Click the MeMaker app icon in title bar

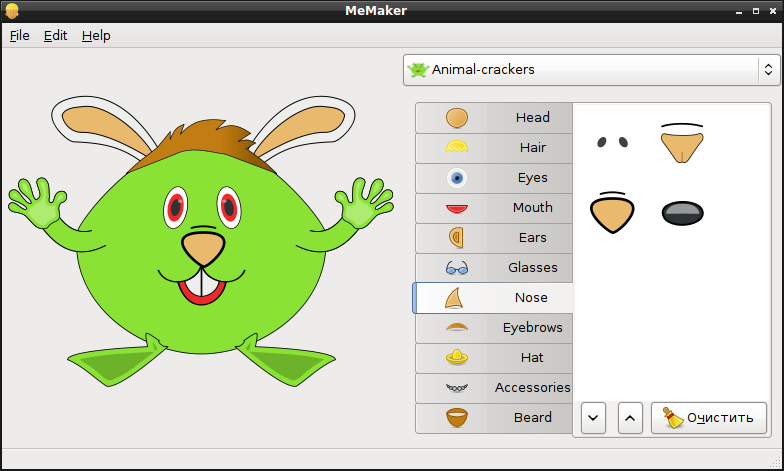[x=12, y=11]
